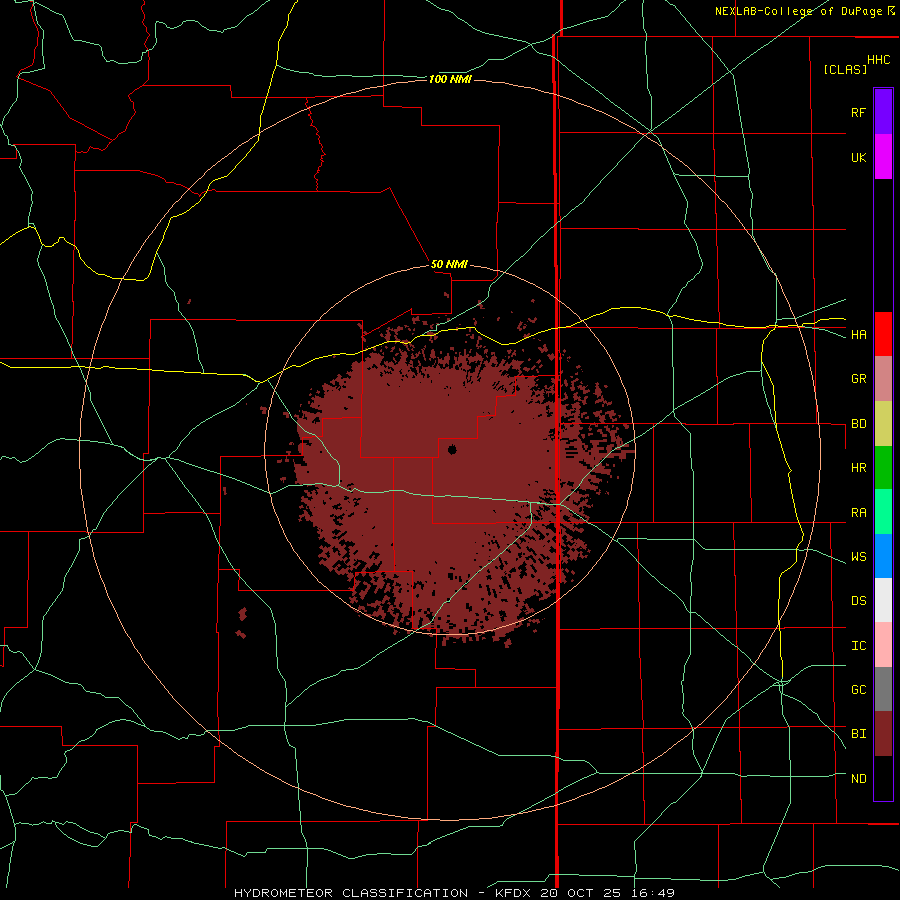Click the '50 NMI' range ring label

(449, 264)
